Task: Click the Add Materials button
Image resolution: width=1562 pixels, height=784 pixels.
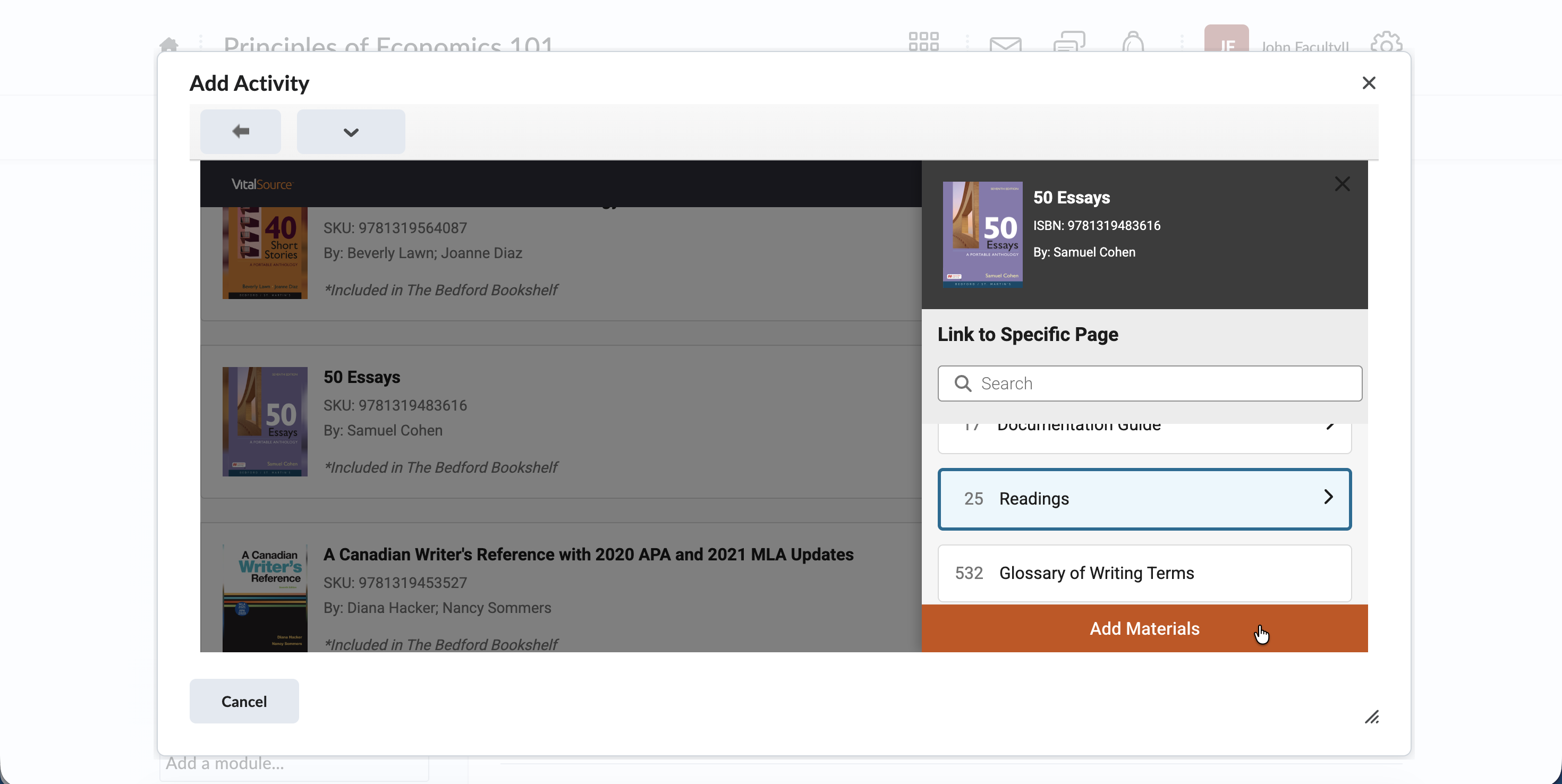Action: pyautogui.click(x=1144, y=628)
